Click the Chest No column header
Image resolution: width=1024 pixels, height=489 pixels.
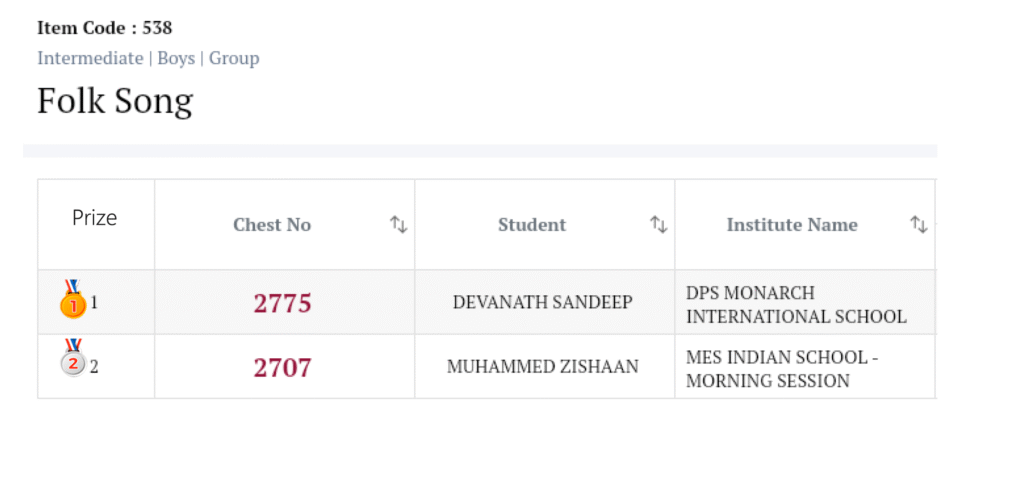pyautogui.click(x=272, y=225)
